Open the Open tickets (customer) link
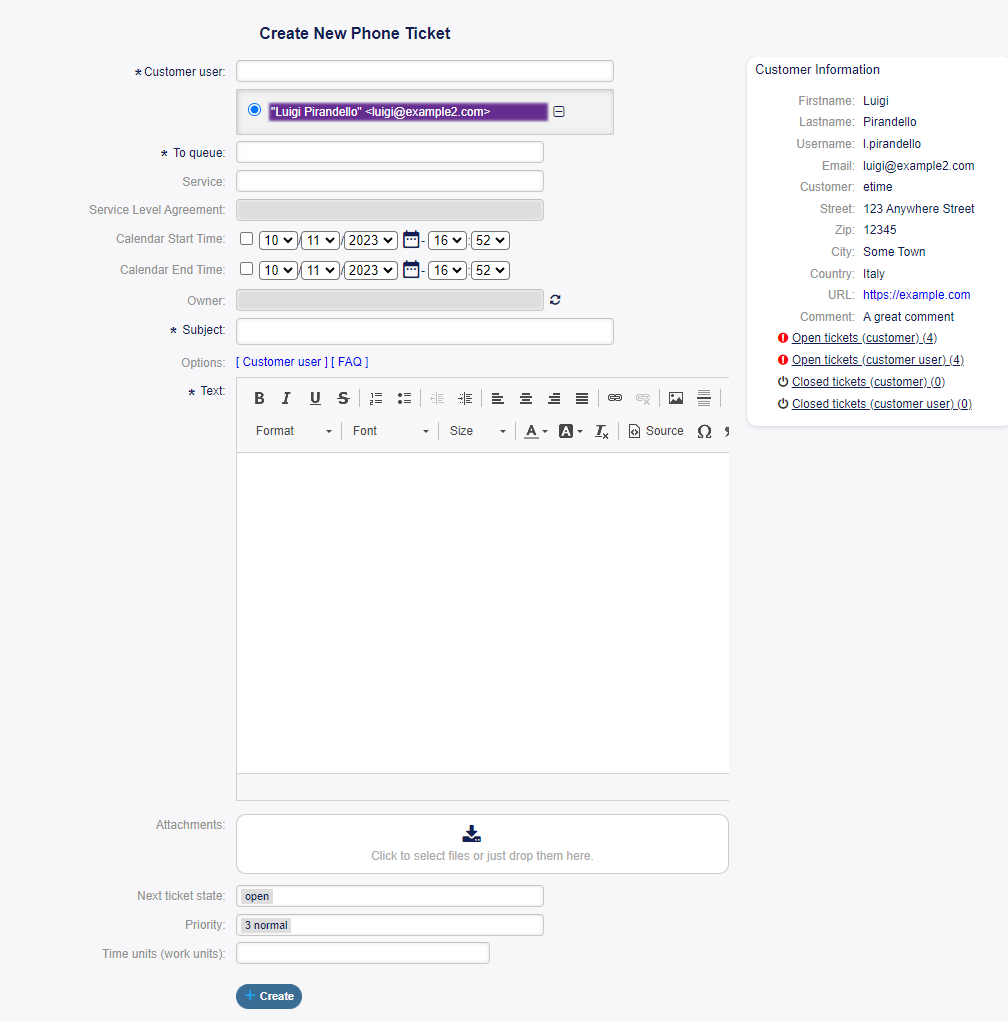Image resolution: width=1008 pixels, height=1021 pixels. click(864, 338)
